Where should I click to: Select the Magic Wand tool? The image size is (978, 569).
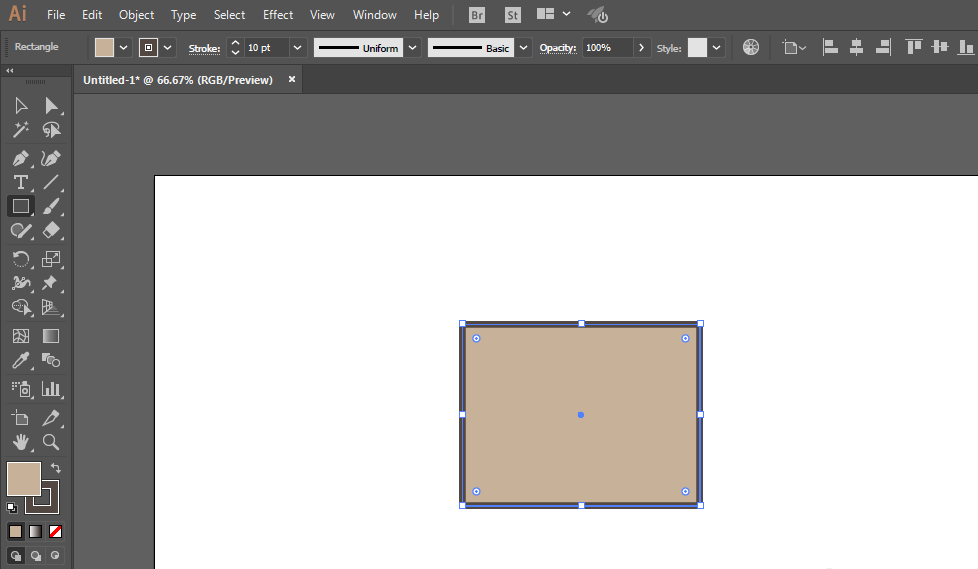[20, 130]
